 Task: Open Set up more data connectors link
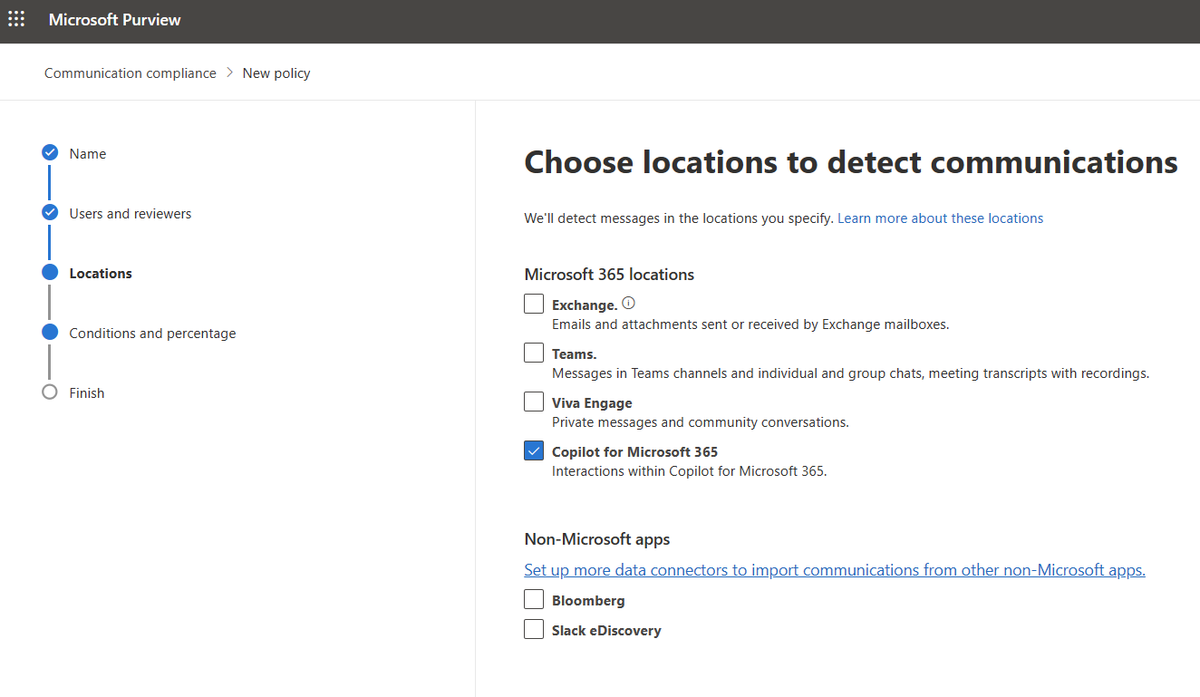[835, 570]
